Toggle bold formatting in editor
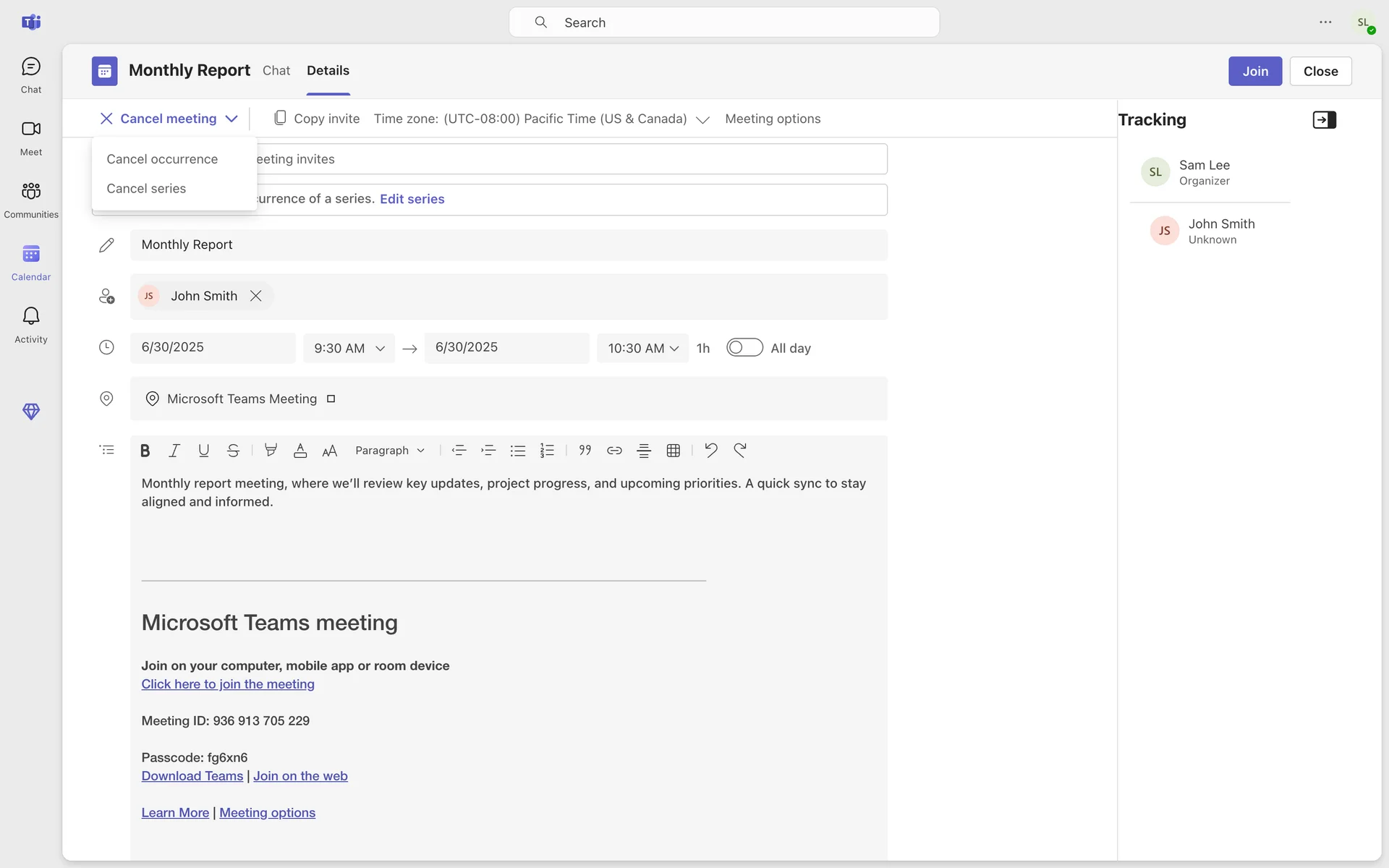Image resolution: width=1389 pixels, height=868 pixels. coord(145,451)
